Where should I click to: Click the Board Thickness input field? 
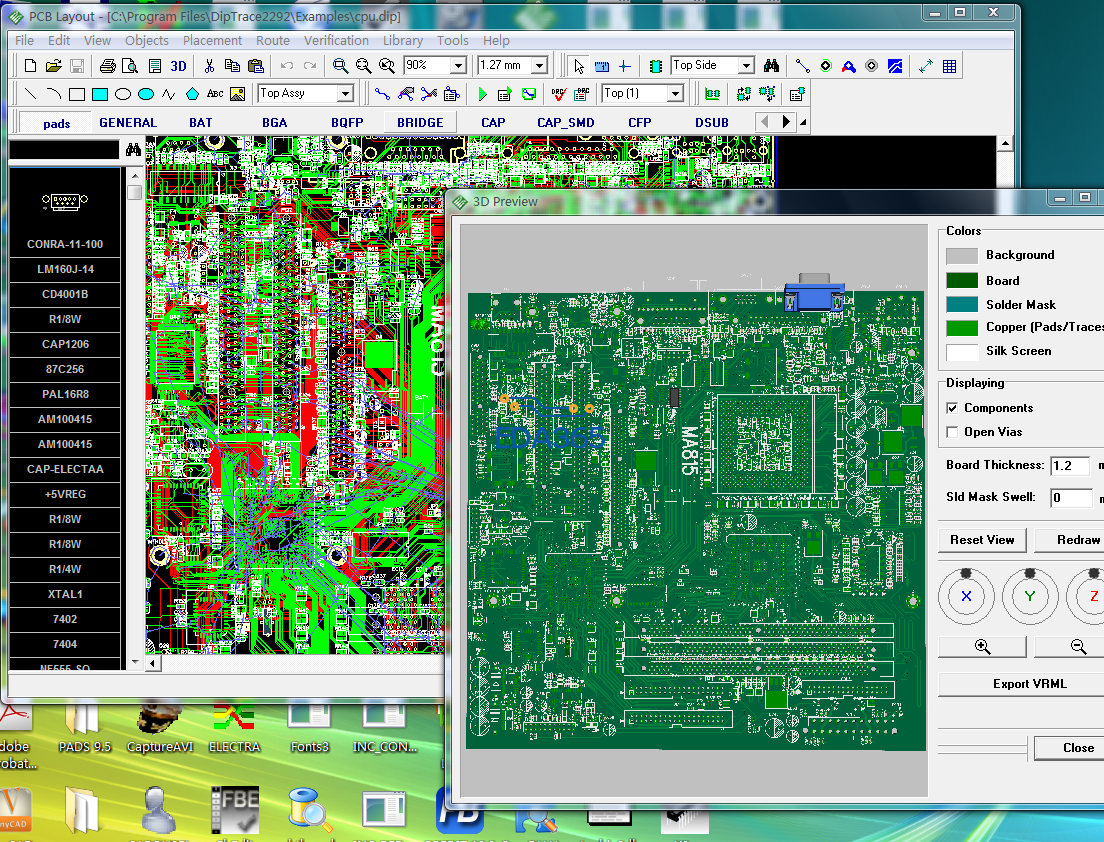1070,466
